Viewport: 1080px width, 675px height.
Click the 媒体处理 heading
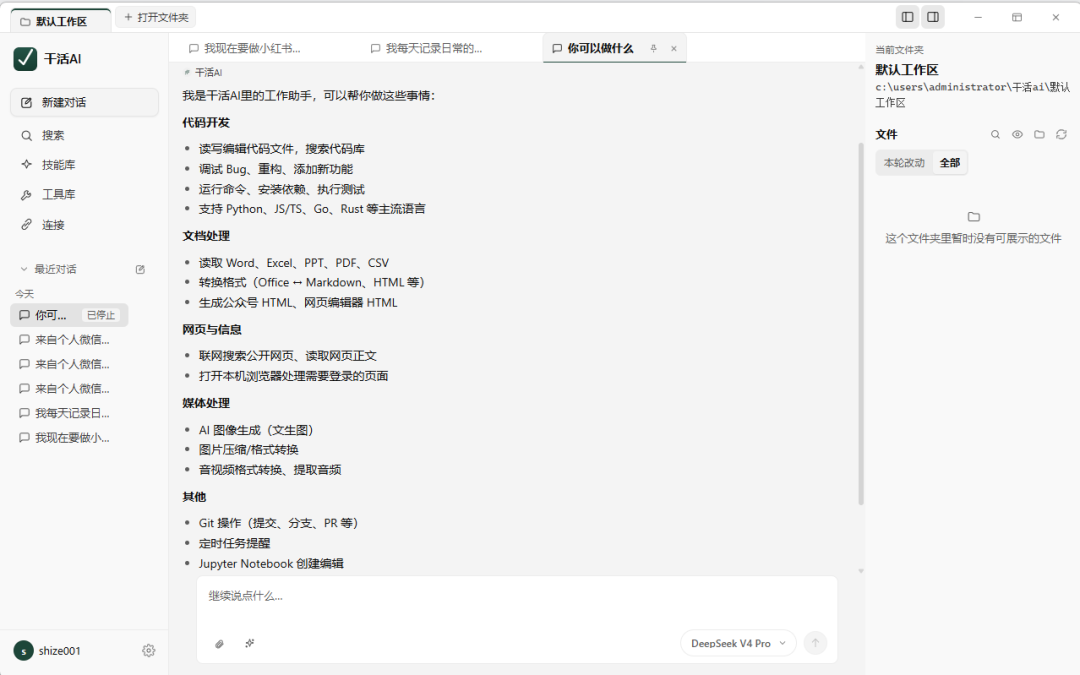tap(206, 404)
